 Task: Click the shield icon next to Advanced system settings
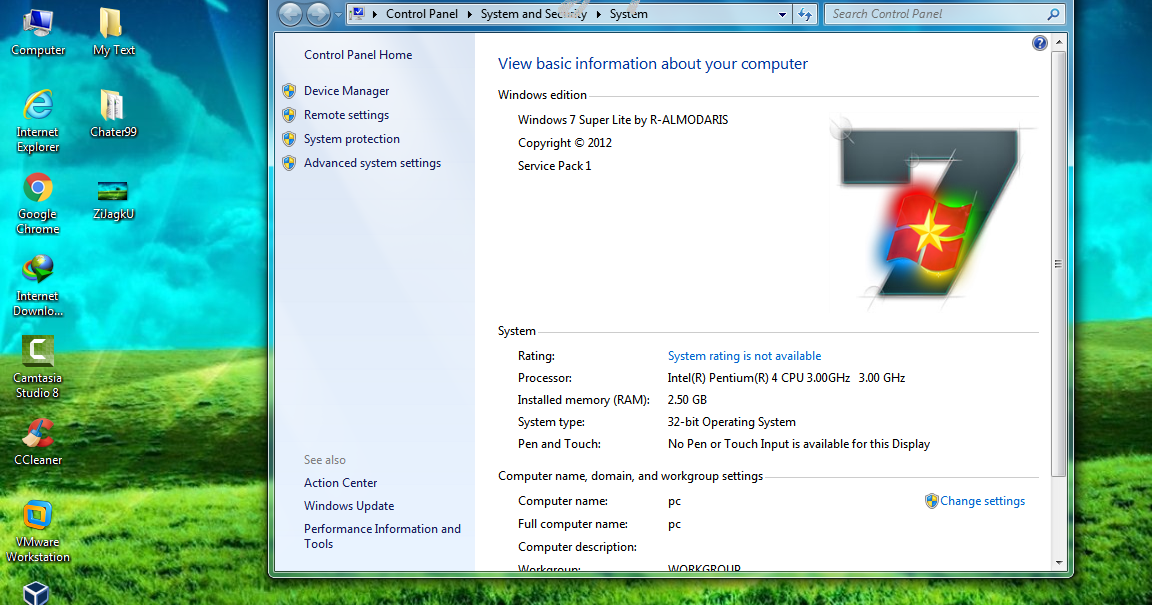point(289,163)
